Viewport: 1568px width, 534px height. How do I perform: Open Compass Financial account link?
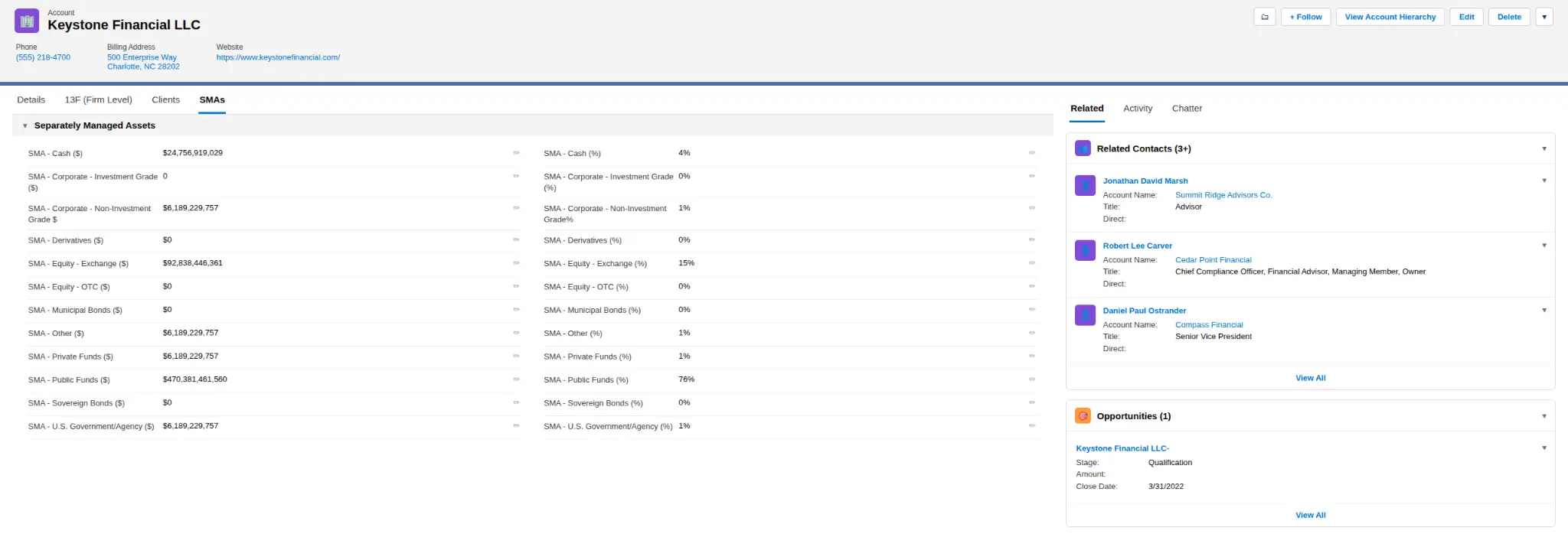tap(1209, 325)
